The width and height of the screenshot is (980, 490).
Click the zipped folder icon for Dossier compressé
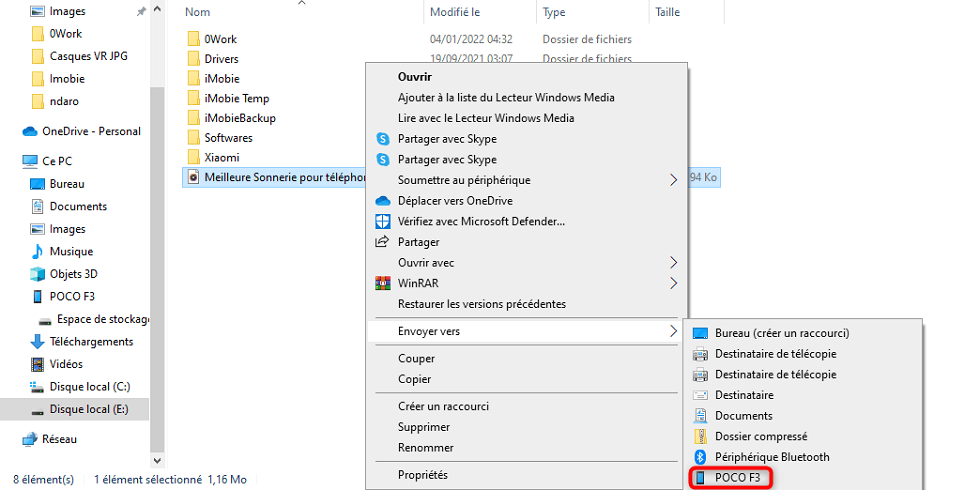pos(701,436)
